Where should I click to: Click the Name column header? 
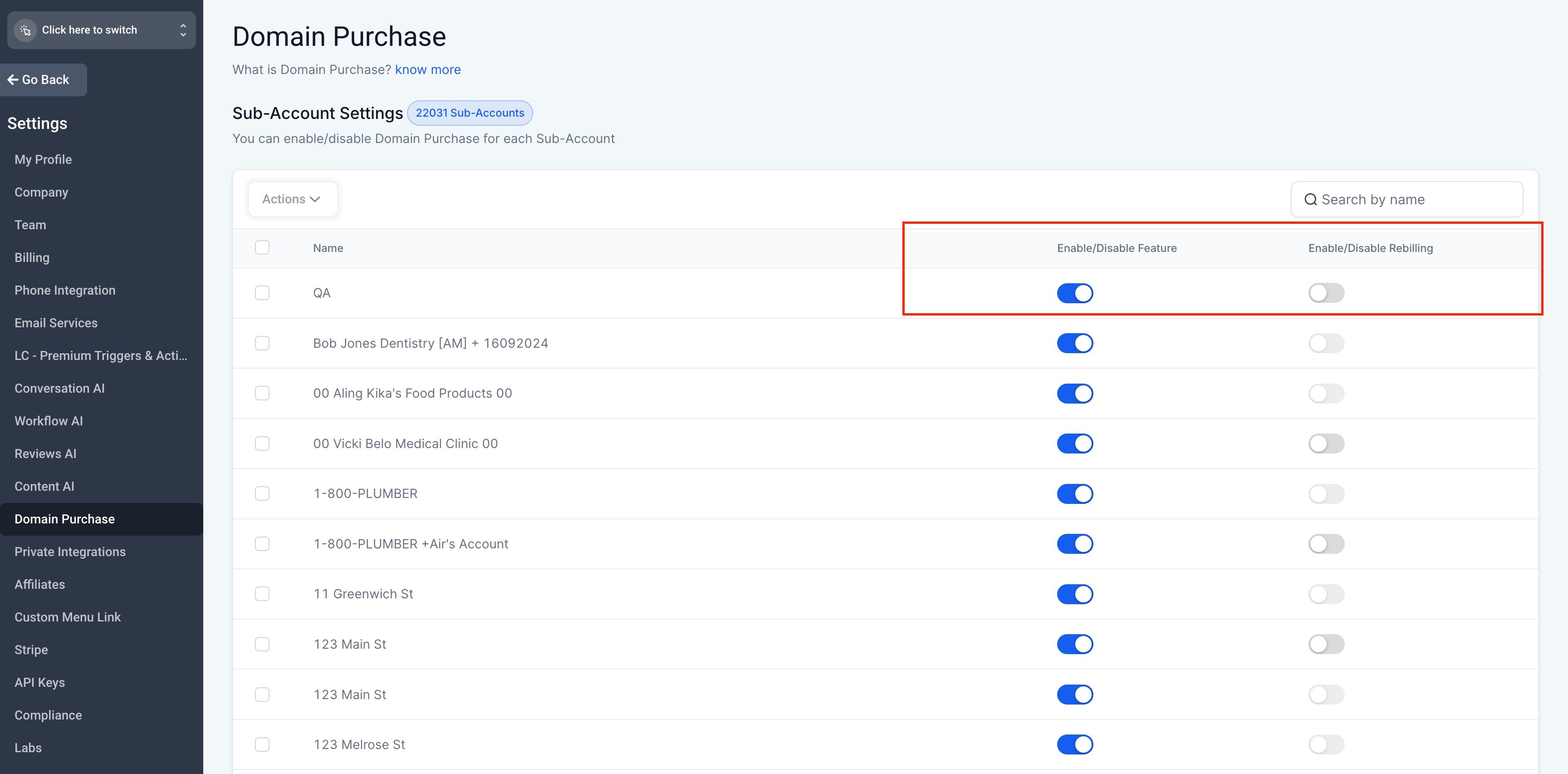tap(328, 248)
